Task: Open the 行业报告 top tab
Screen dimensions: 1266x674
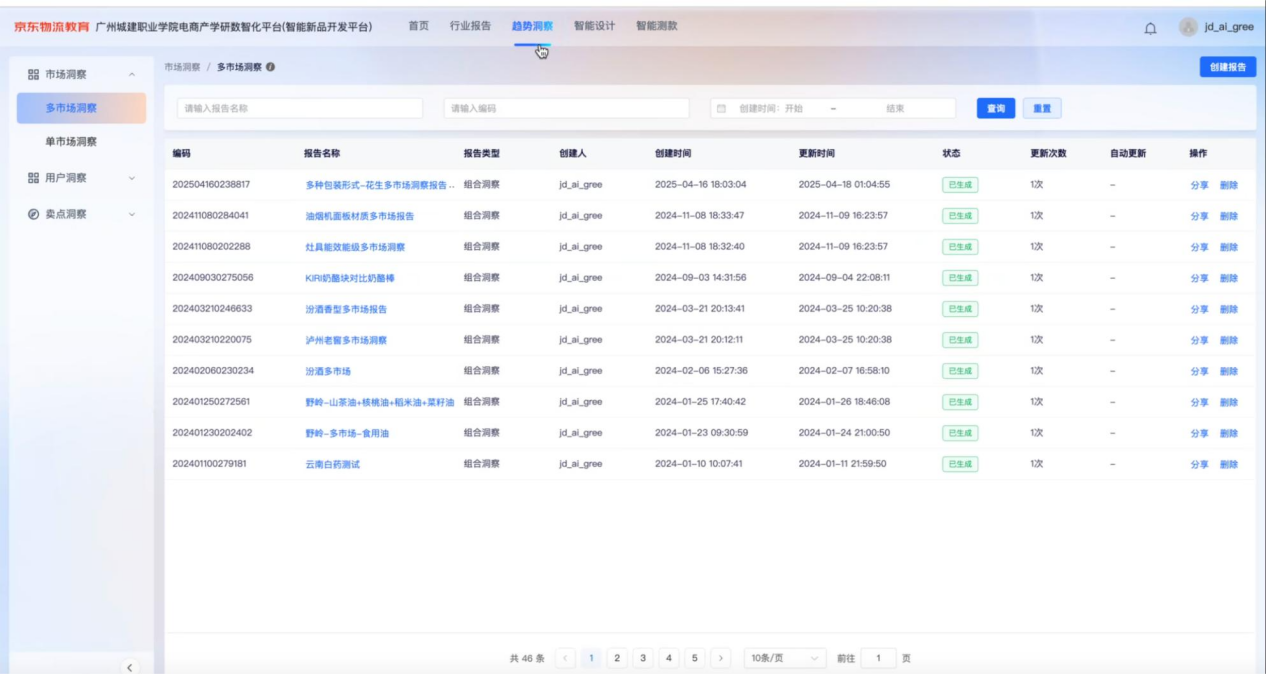Action: click(x=471, y=26)
